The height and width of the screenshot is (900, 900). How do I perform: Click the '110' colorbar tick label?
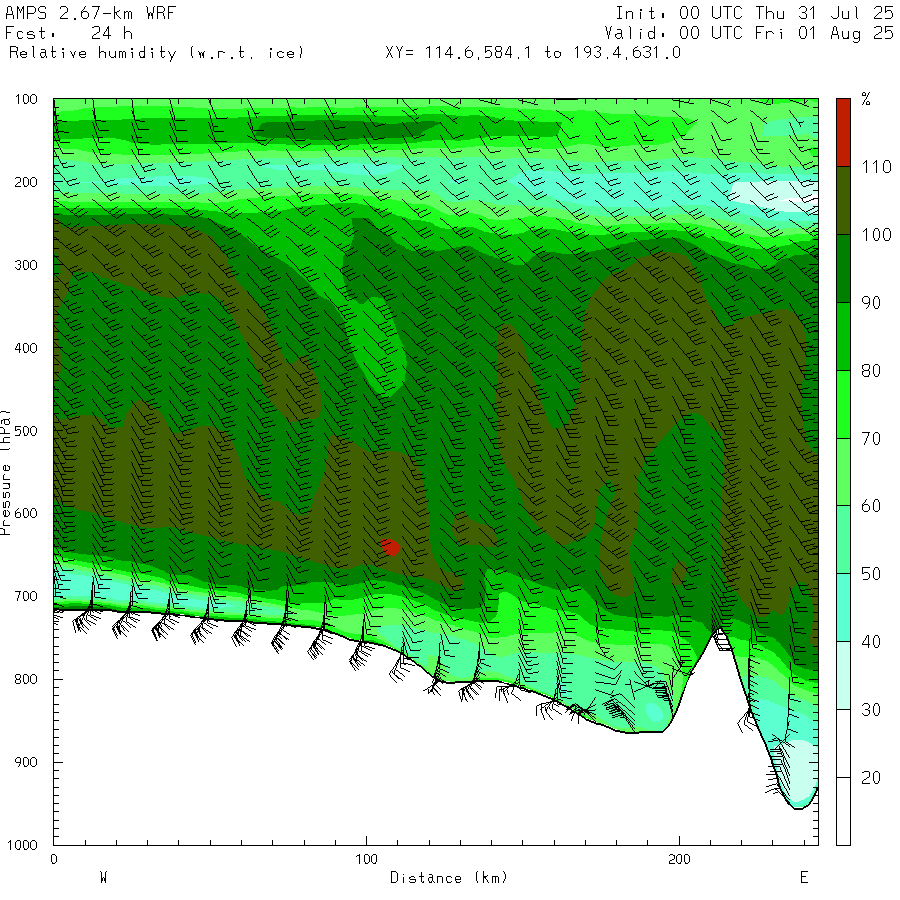pyautogui.click(x=876, y=167)
